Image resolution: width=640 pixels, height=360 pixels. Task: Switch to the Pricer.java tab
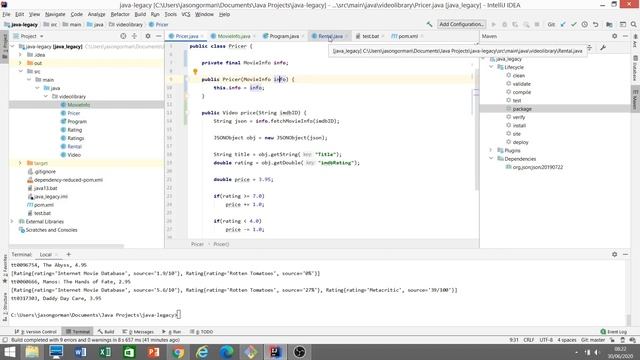point(187,36)
